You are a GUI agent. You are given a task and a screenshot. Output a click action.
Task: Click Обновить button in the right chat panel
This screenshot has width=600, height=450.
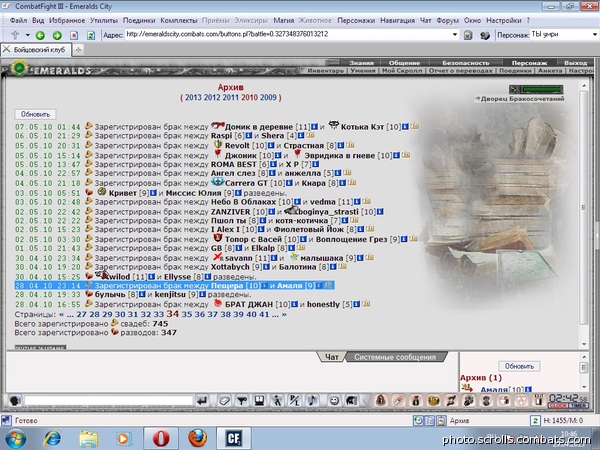[x=519, y=366]
